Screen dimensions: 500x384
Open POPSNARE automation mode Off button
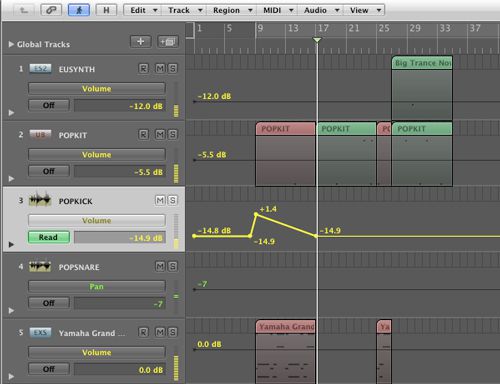pyautogui.click(x=49, y=303)
